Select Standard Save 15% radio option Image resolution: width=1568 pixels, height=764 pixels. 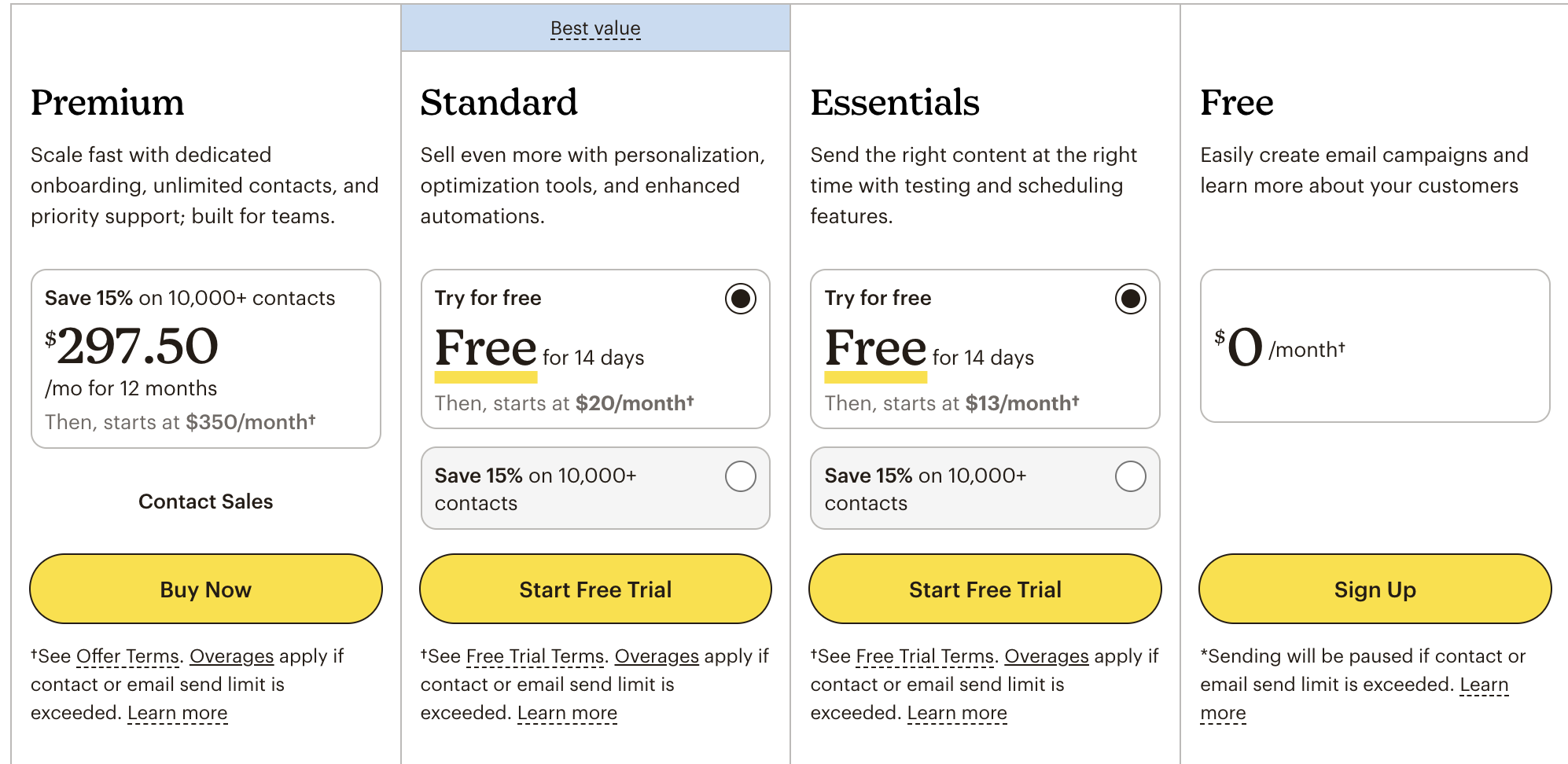click(x=740, y=476)
